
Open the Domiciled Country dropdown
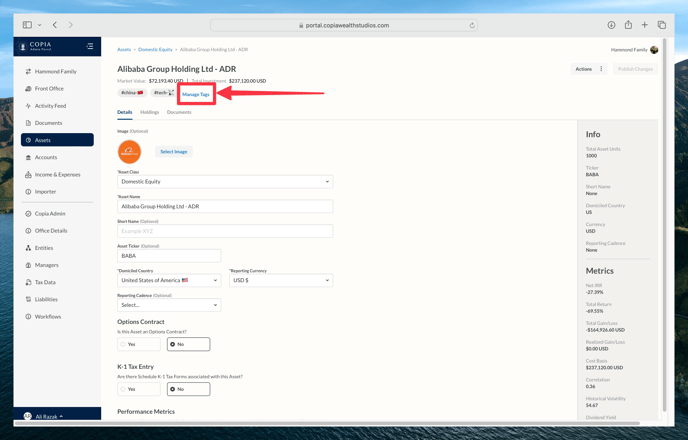click(x=169, y=280)
